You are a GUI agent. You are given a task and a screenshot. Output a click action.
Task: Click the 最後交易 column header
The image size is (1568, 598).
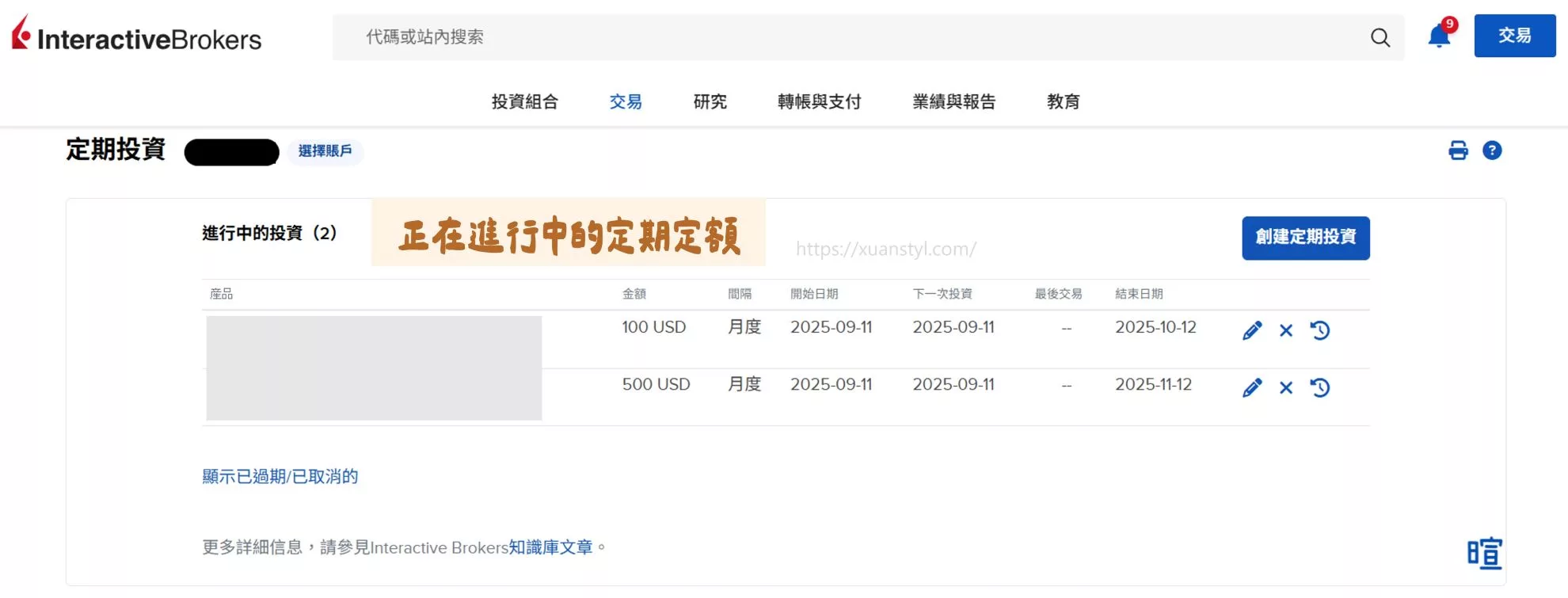(x=1058, y=294)
